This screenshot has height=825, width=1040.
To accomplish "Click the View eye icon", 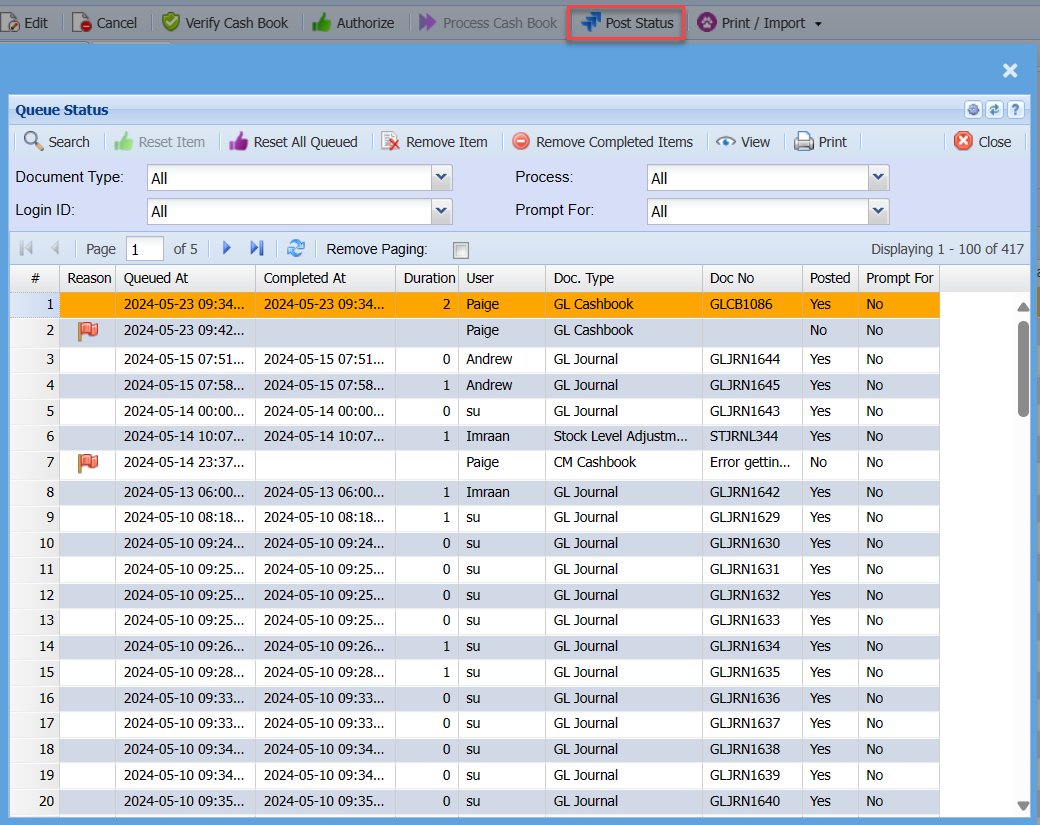I will [x=727, y=142].
